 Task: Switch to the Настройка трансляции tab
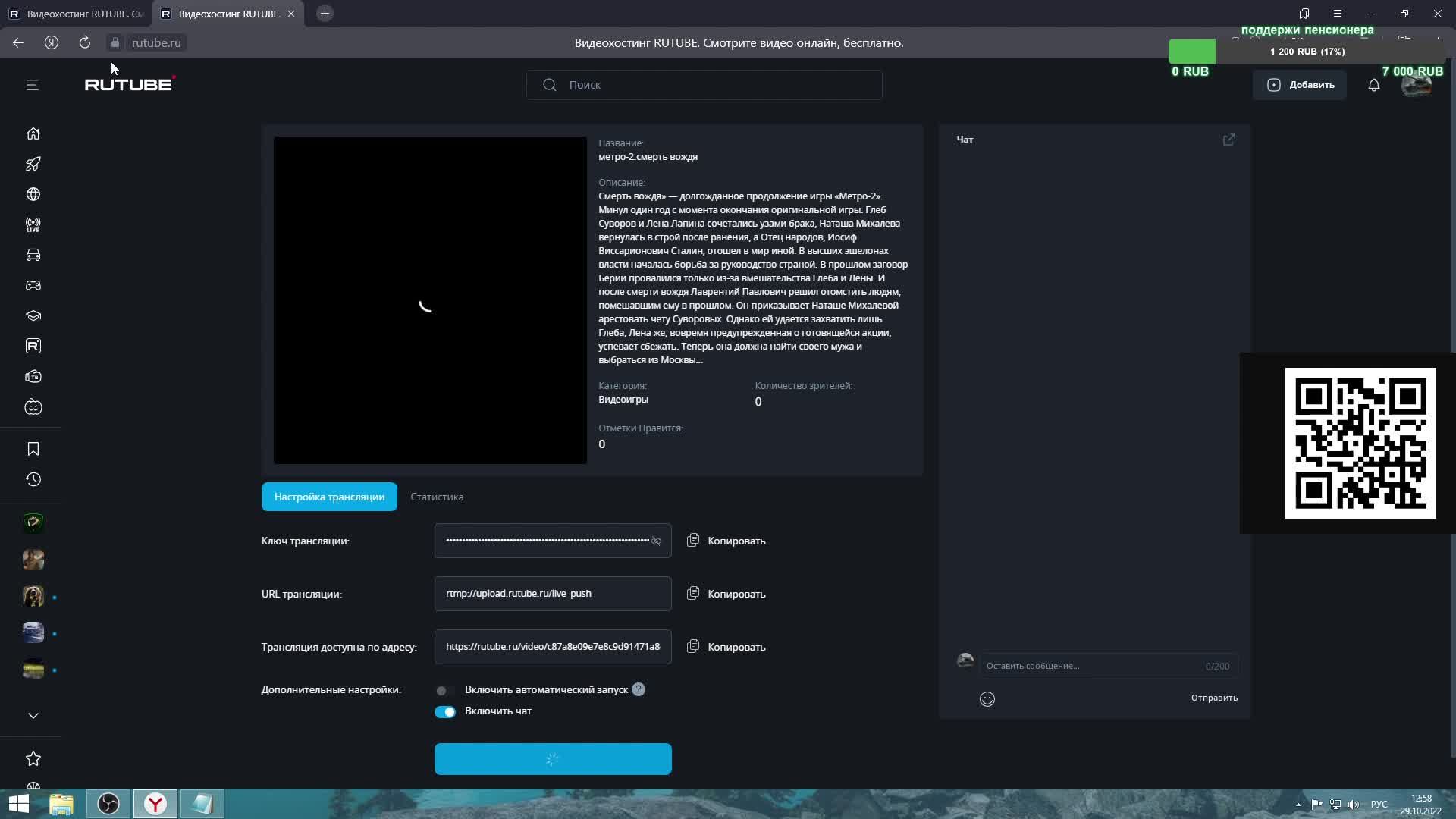329,497
